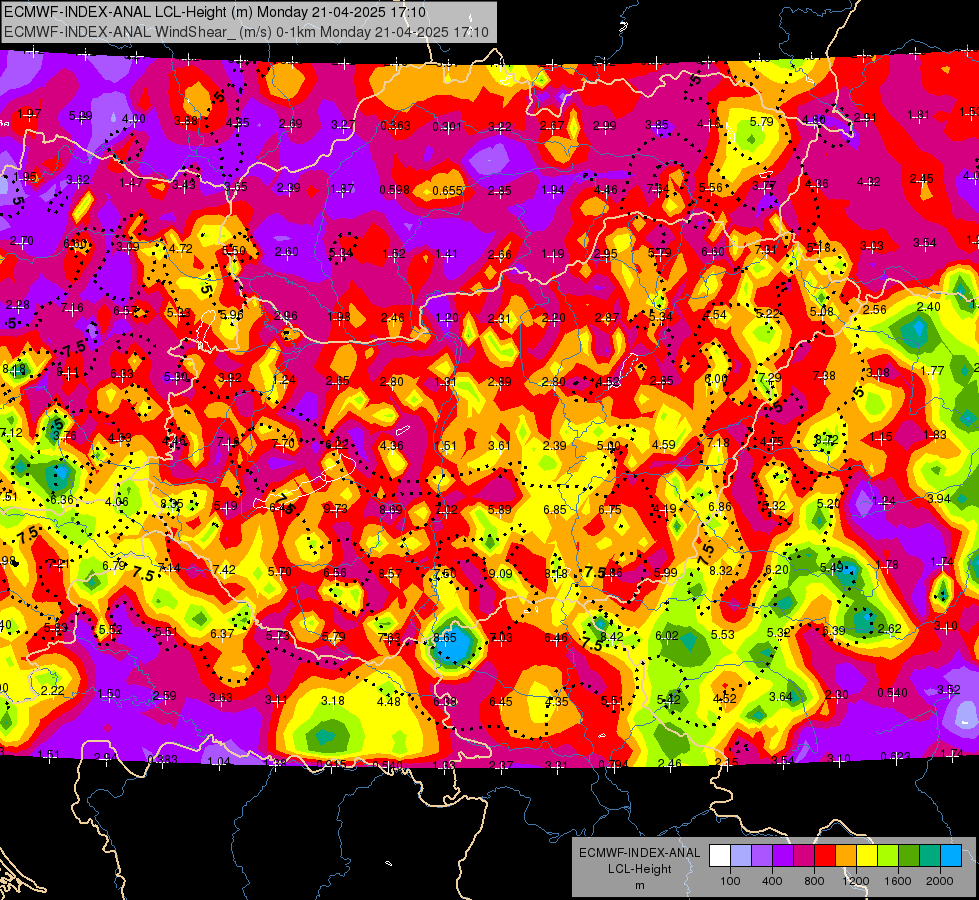
Task: Click the pale blue legend swatch above 100
Action: click(x=741, y=856)
